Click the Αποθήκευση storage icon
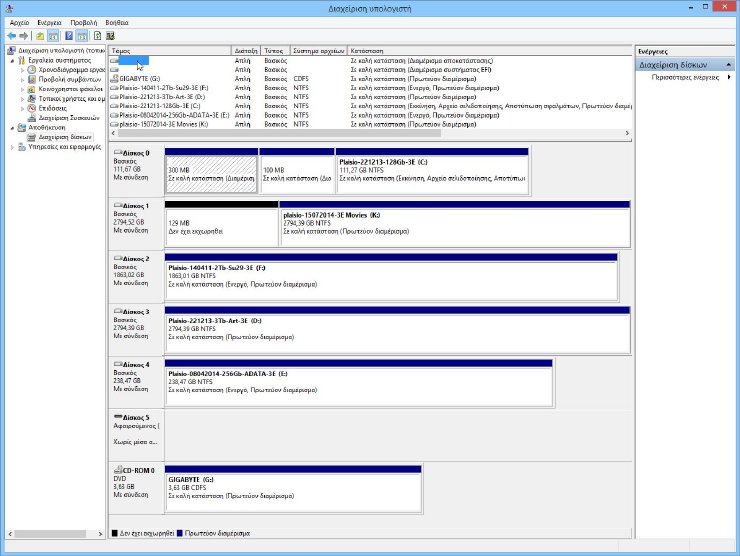The height and width of the screenshot is (556, 740). (21, 127)
